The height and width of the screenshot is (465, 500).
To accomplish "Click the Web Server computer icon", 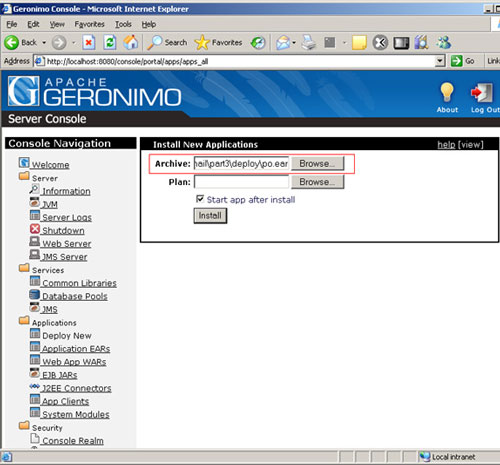I will pos(34,242).
